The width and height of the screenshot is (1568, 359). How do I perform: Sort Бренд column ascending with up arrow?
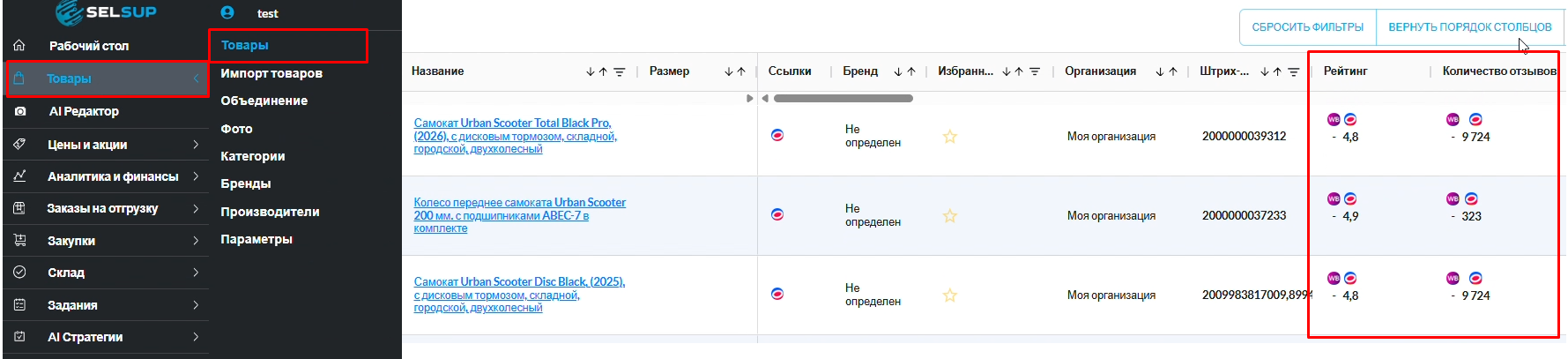click(911, 72)
